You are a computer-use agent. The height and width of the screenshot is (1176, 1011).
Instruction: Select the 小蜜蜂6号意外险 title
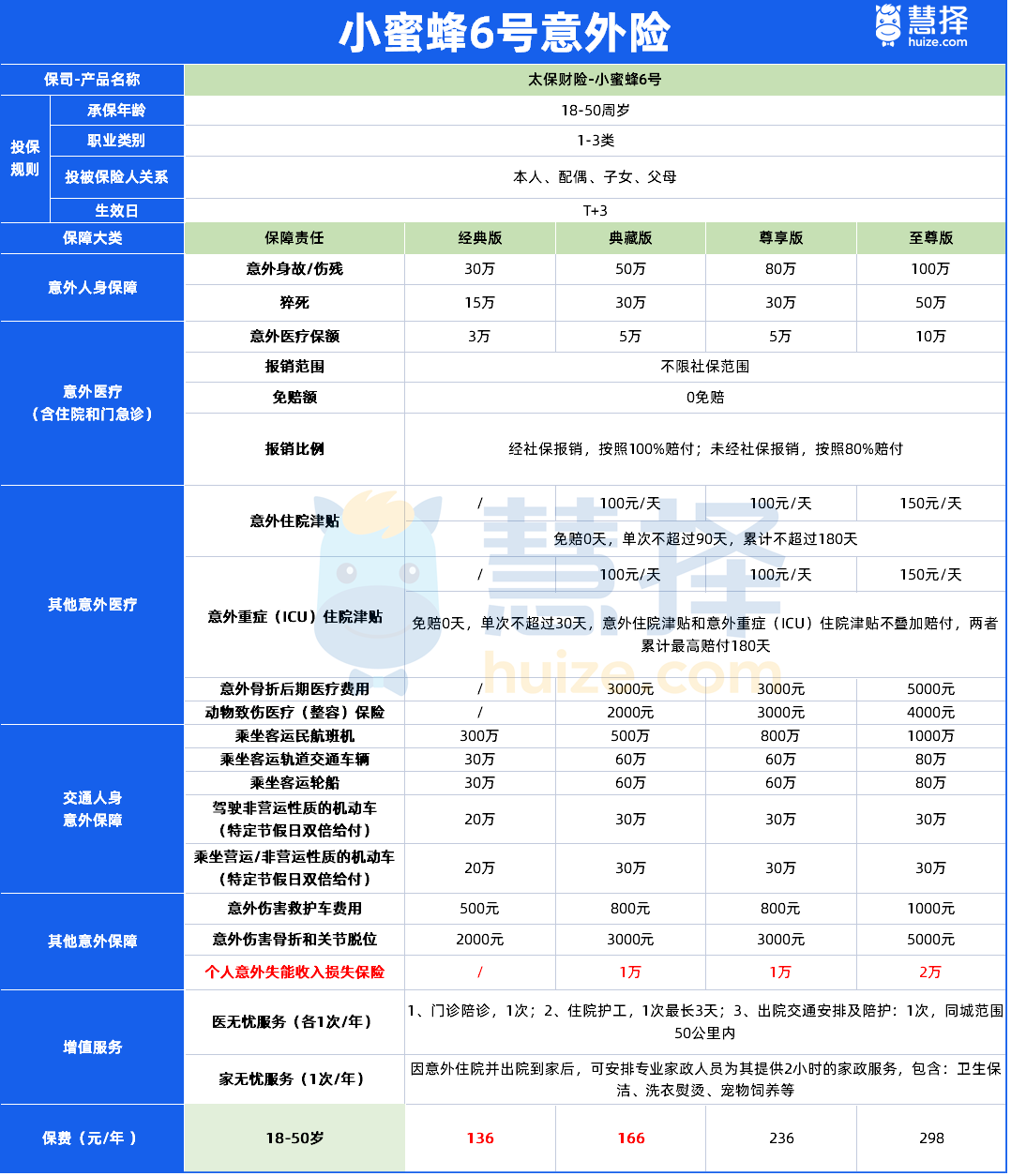(505, 34)
